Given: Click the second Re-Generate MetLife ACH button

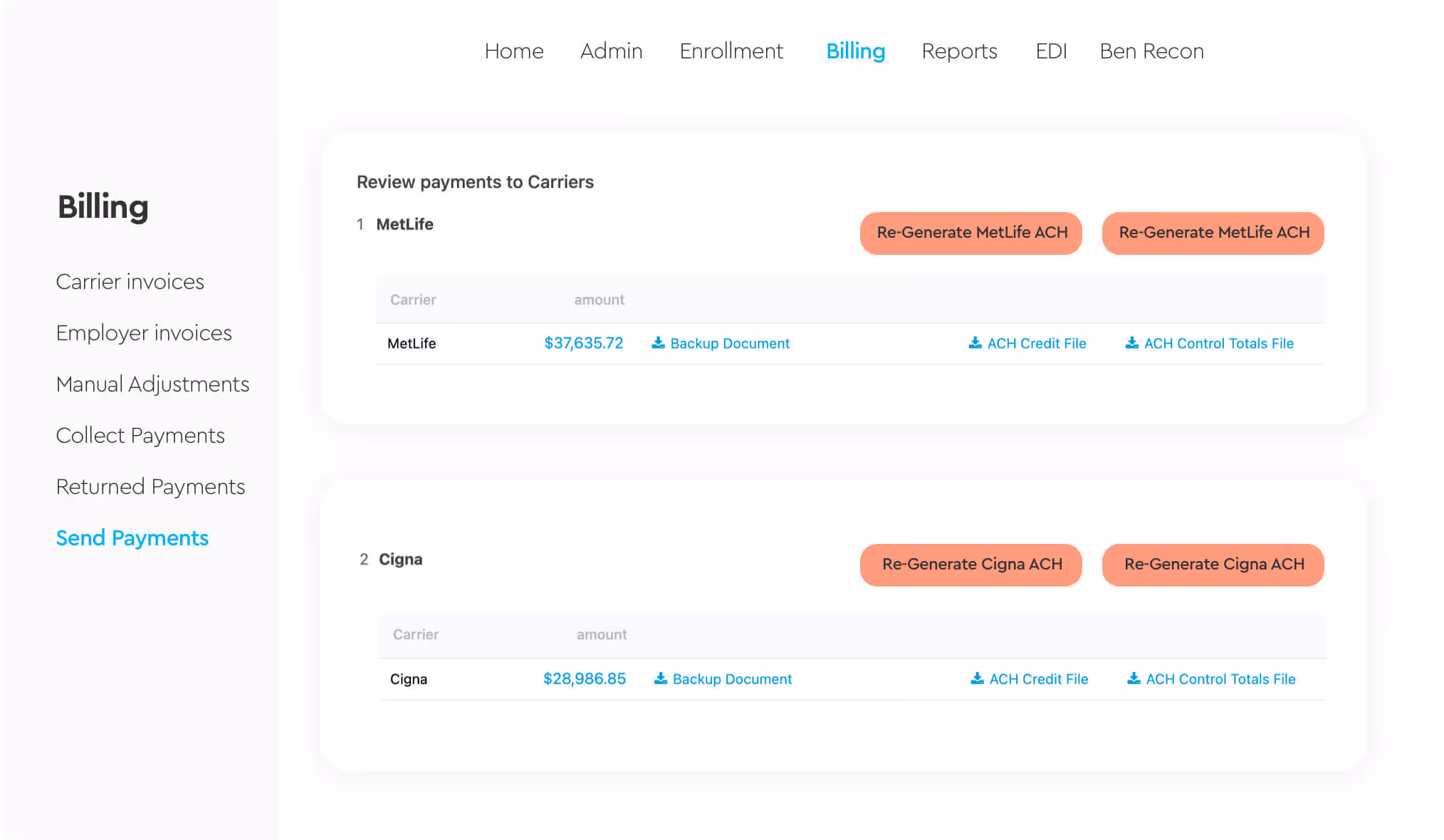Looking at the screenshot, I should [1213, 233].
